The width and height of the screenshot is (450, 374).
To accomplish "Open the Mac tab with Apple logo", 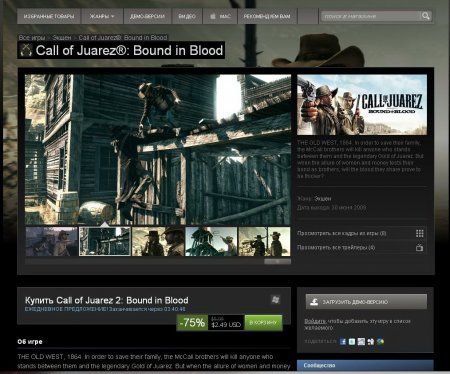I will [220, 16].
